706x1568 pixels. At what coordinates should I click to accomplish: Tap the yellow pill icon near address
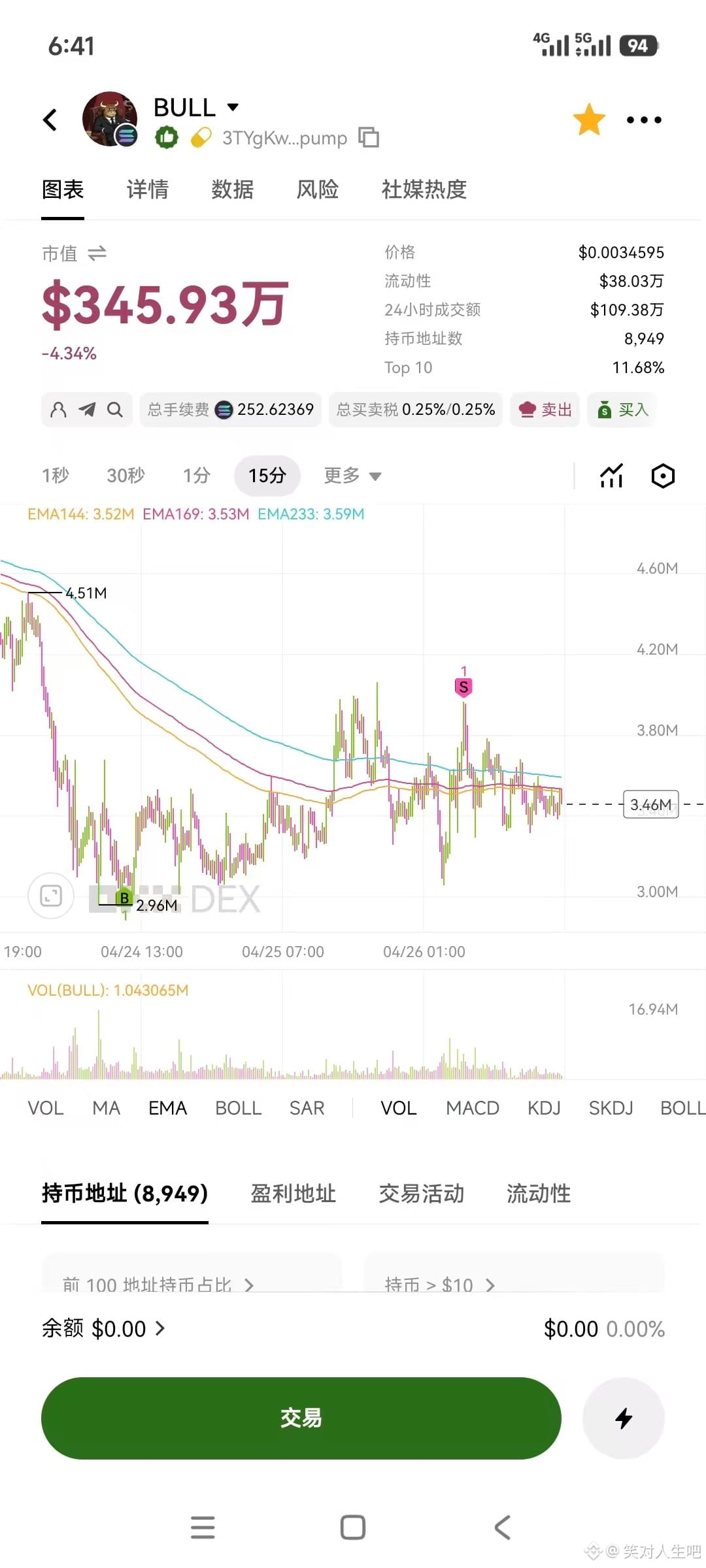201,137
